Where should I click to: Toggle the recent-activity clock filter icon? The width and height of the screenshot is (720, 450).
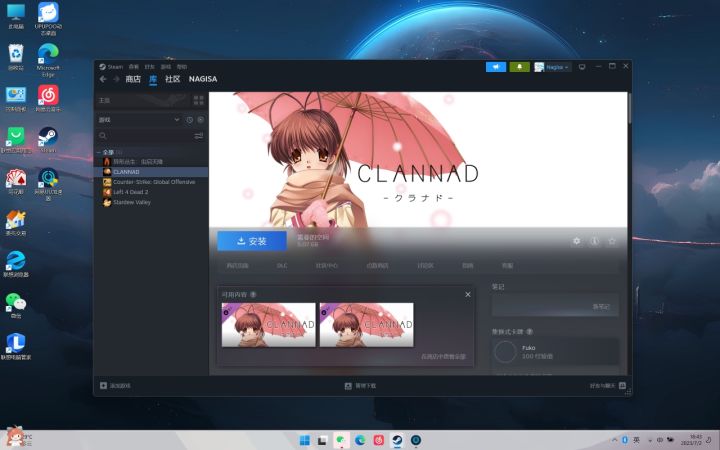[189, 120]
